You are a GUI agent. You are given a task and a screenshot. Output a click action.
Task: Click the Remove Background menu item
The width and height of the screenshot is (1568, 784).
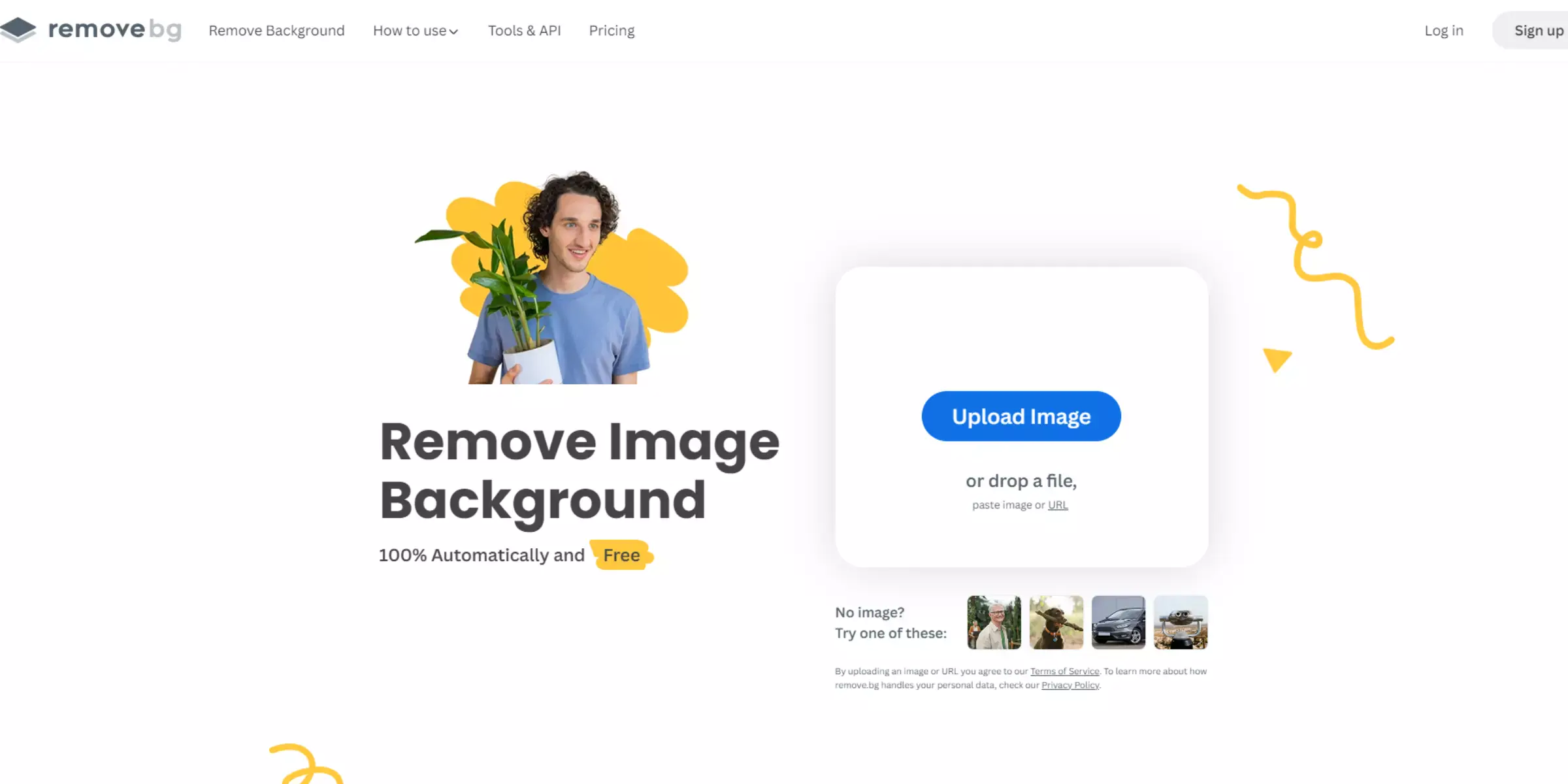[276, 30]
